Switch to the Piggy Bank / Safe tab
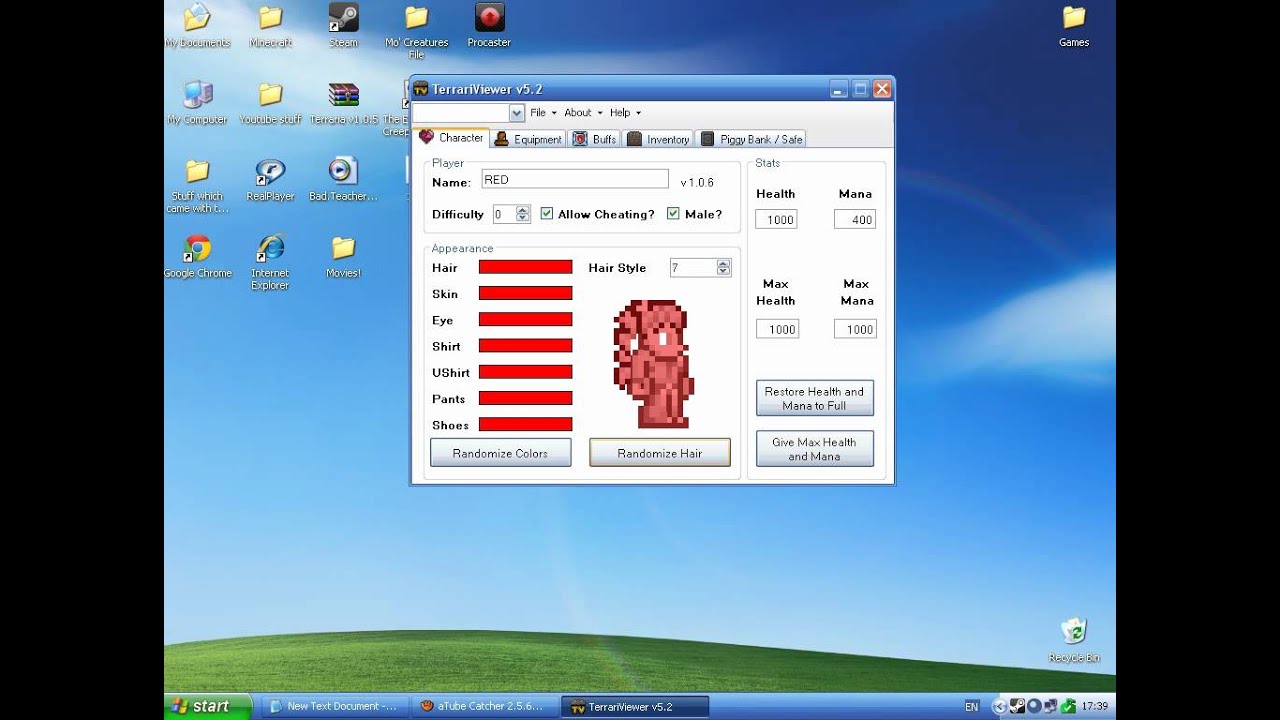Viewport: 1280px width, 720px height. click(x=751, y=139)
